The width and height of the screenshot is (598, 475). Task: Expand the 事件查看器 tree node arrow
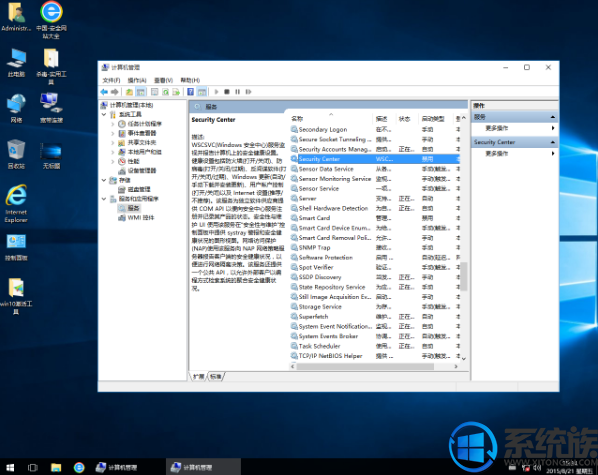click(113, 133)
